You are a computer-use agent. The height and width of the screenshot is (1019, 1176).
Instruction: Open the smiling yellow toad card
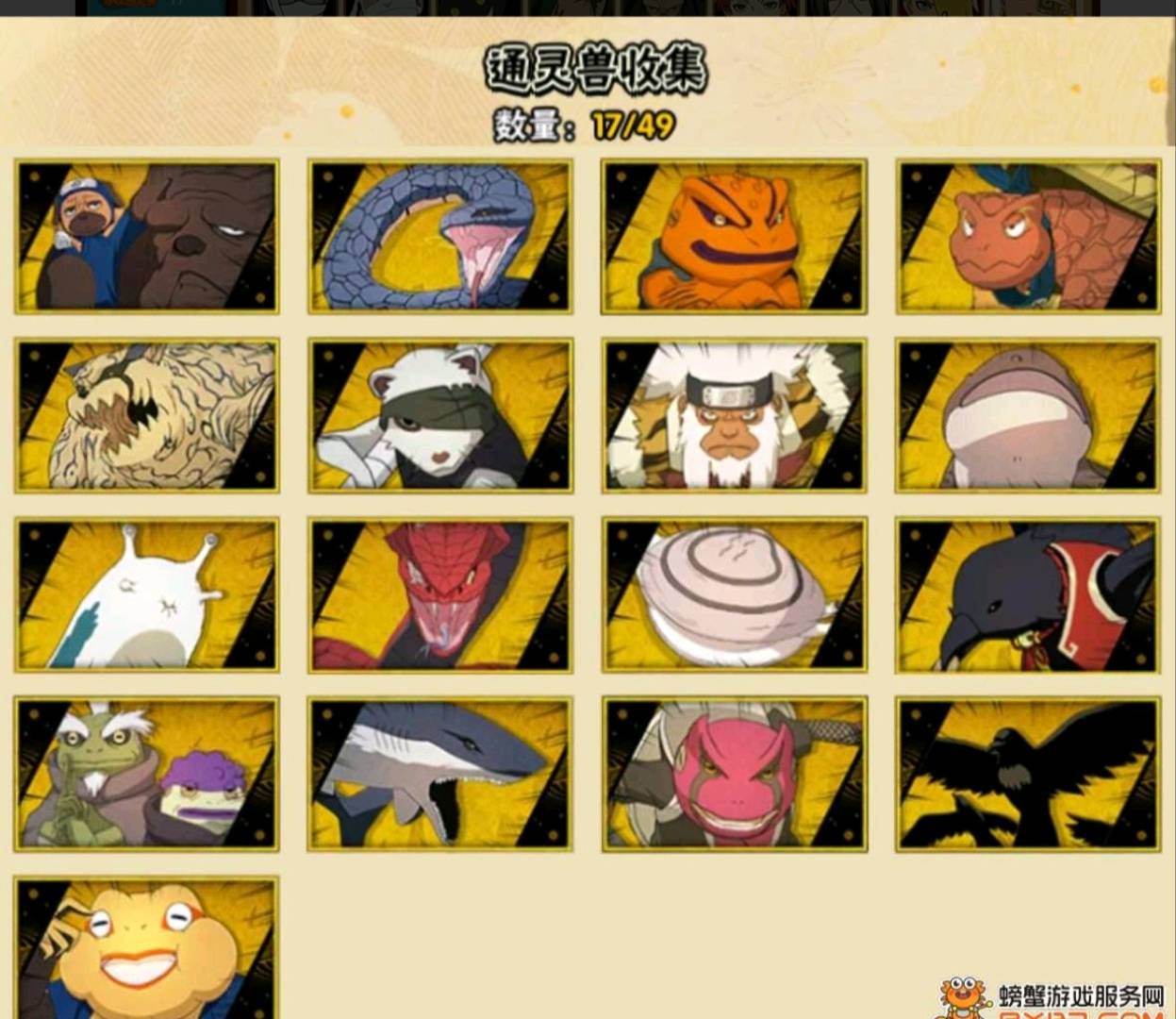point(147,948)
